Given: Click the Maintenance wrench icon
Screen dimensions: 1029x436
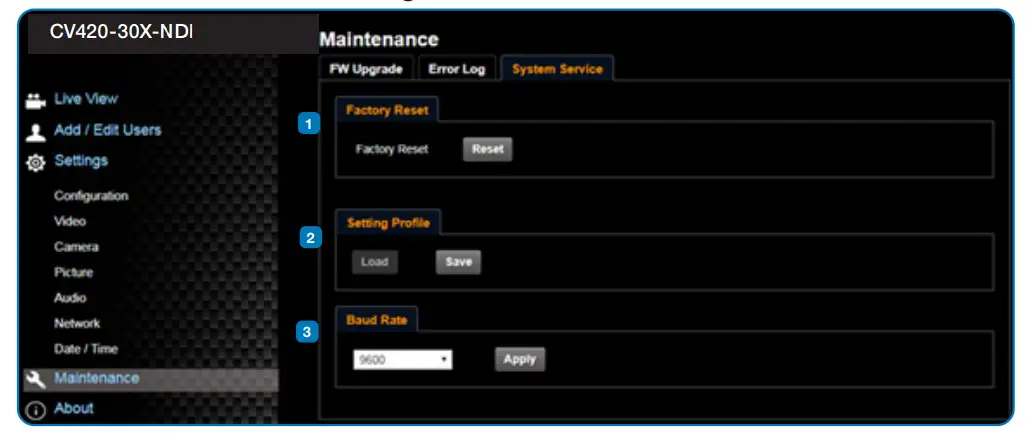Looking at the screenshot, I should click(35, 380).
